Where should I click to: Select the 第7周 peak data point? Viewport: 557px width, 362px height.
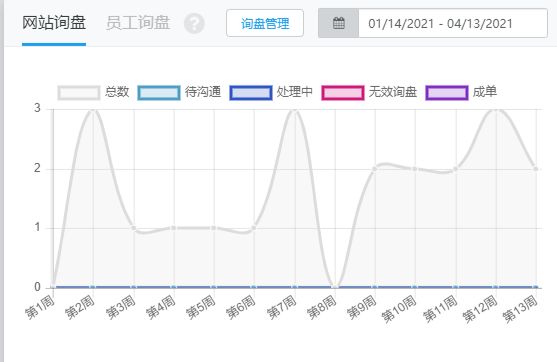294,109
